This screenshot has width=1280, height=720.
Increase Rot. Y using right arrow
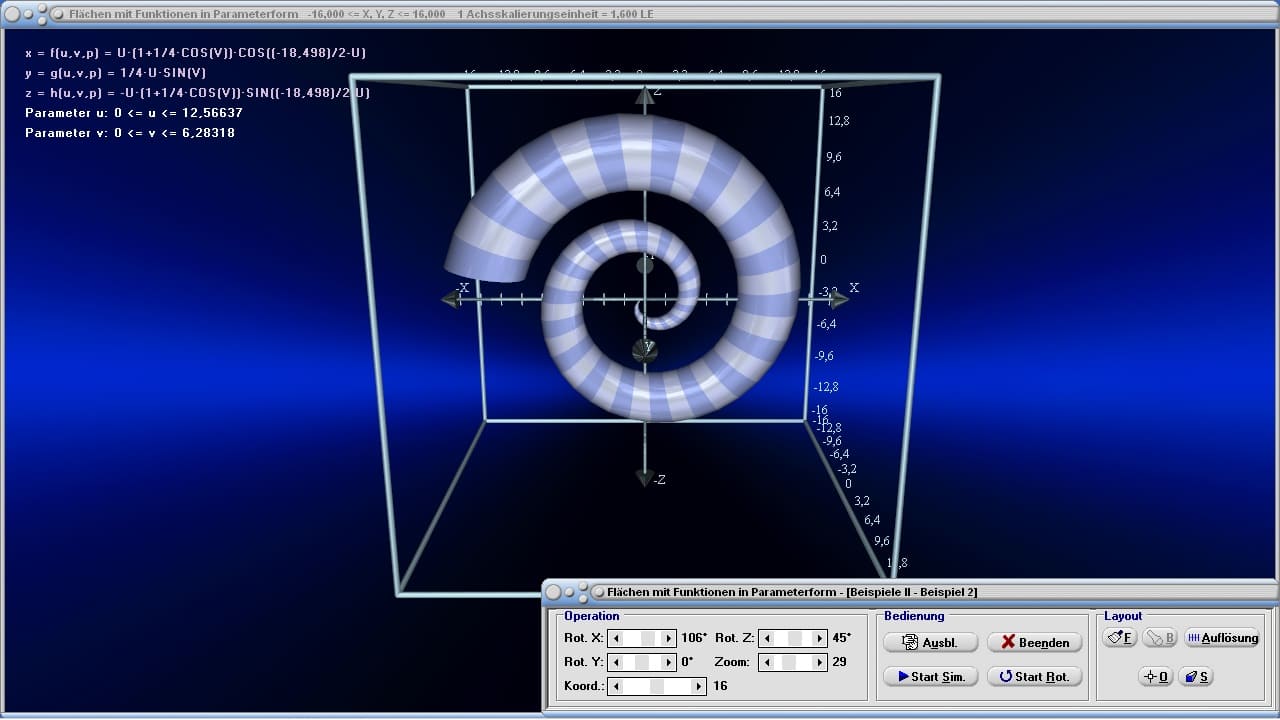(x=670, y=662)
